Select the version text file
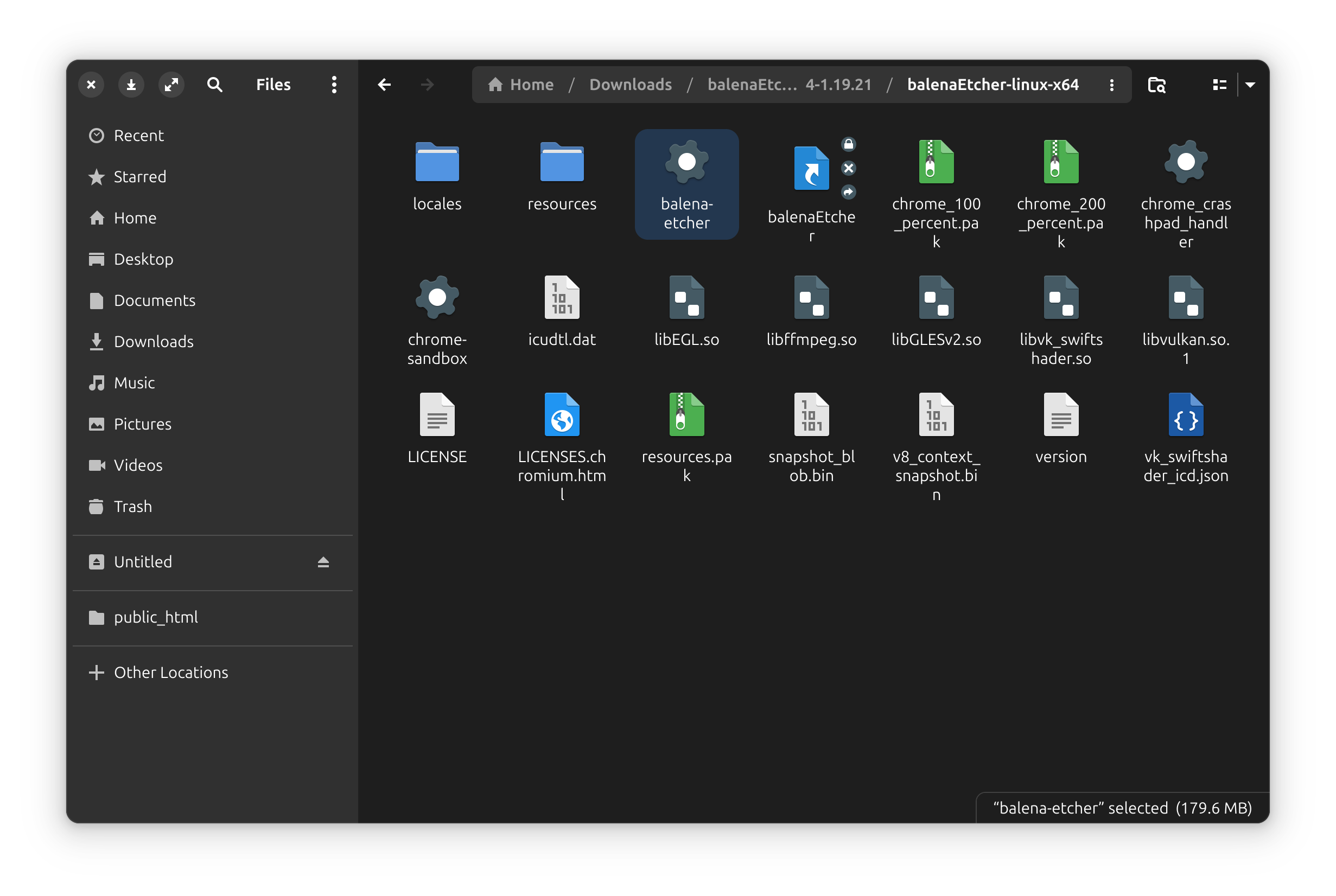This screenshot has height=896, width=1336. point(1060,415)
